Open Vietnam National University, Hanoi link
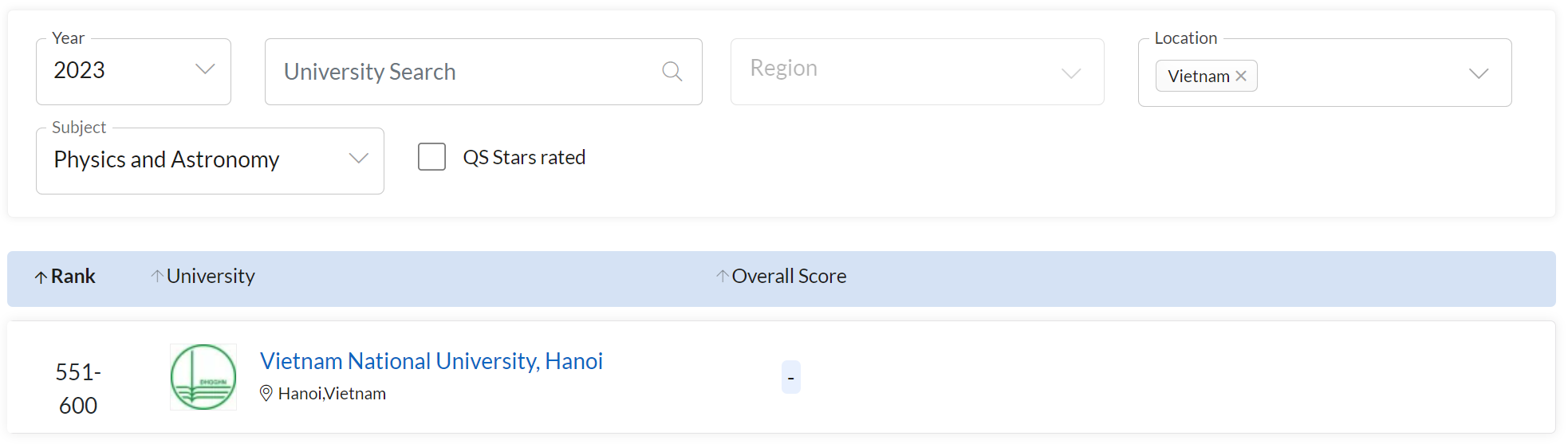Screen dimensions: 1568x444 pyautogui.click(x=431, y=361)
